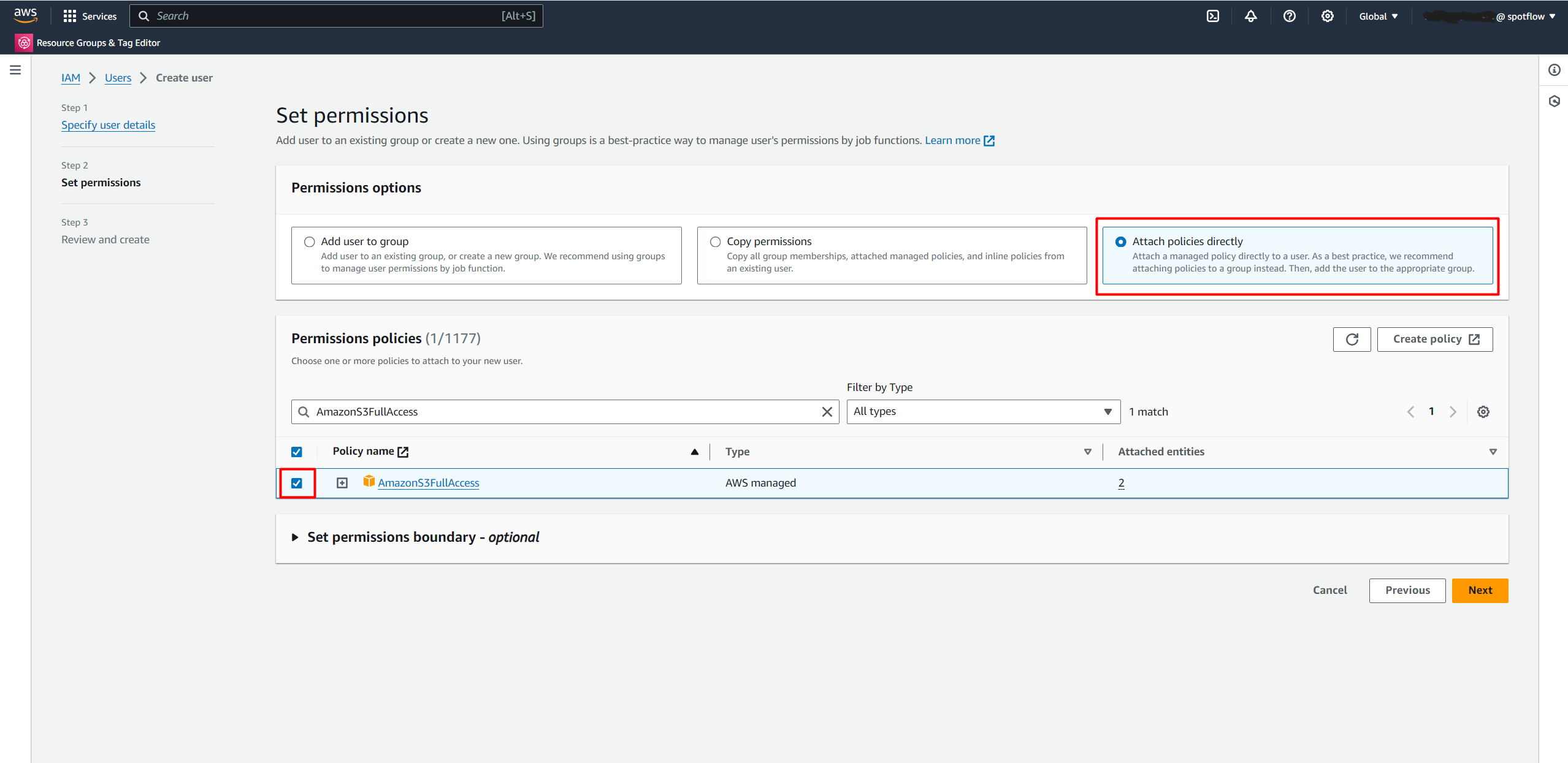1568x763 pixels.
Task: Click the Type column header
Action: 737,452
